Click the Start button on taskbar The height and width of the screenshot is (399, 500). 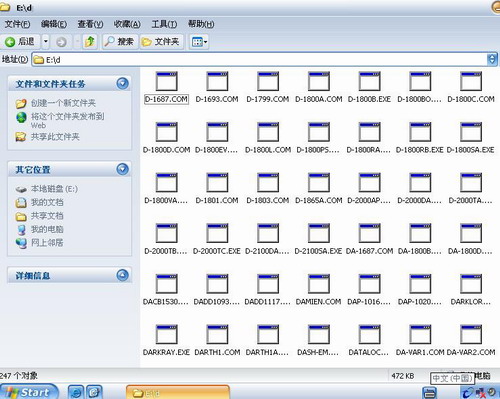(x=29, y=392)
